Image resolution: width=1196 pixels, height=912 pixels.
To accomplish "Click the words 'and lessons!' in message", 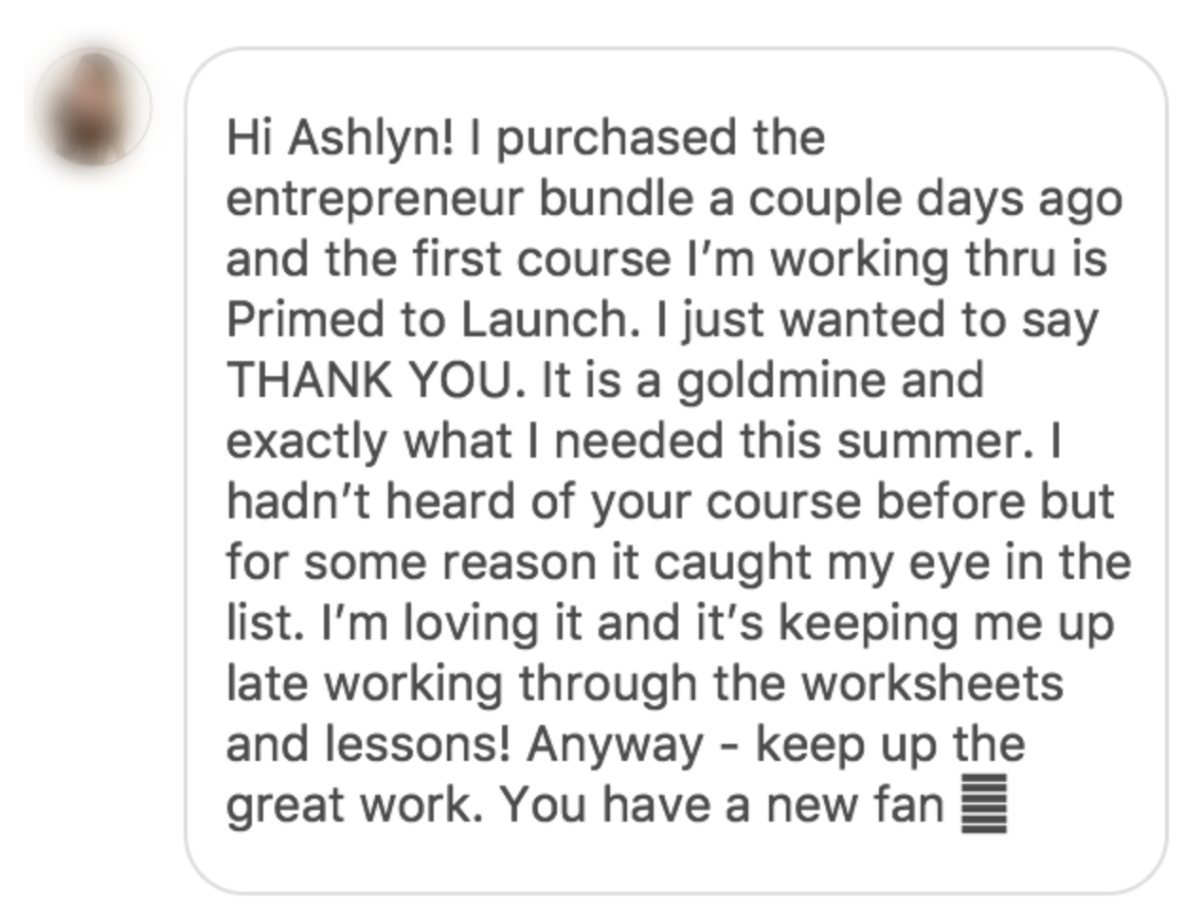I will (368, 744).
